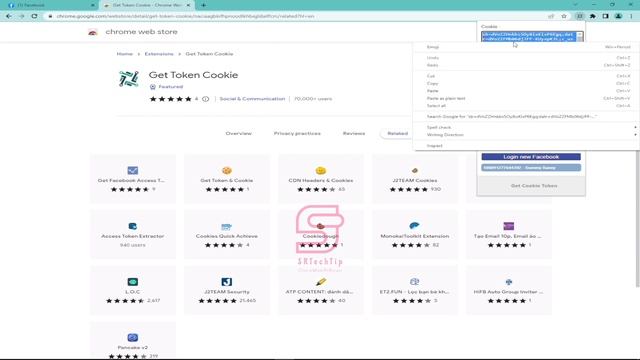Open the CDN Headers & Cookies card
This screenshot has width=640, height=360.
[x=321, y=179]
